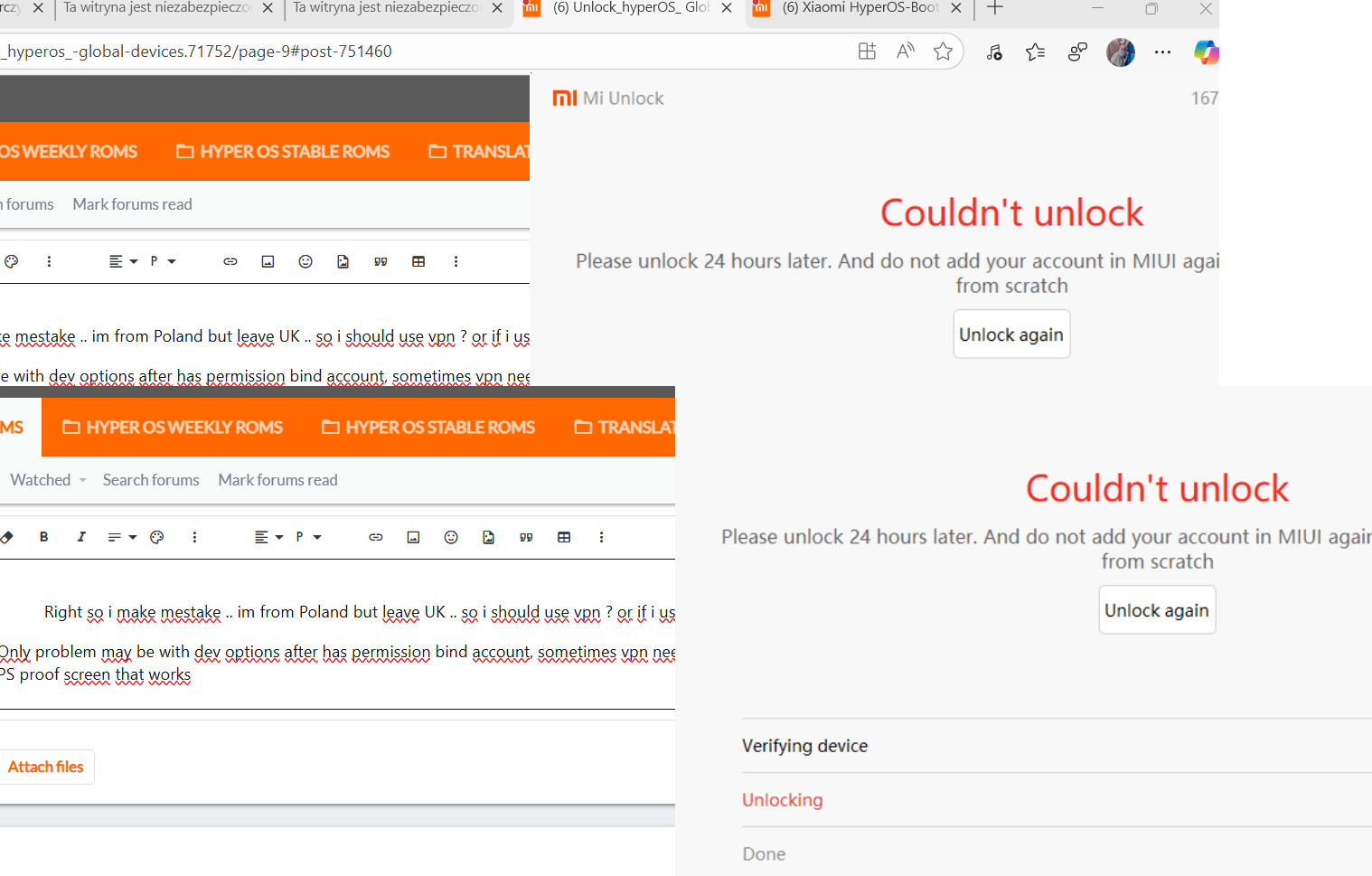Toggle Bold formatting in the editor
Screen dimensions: 1372x876
coord(43,537)
